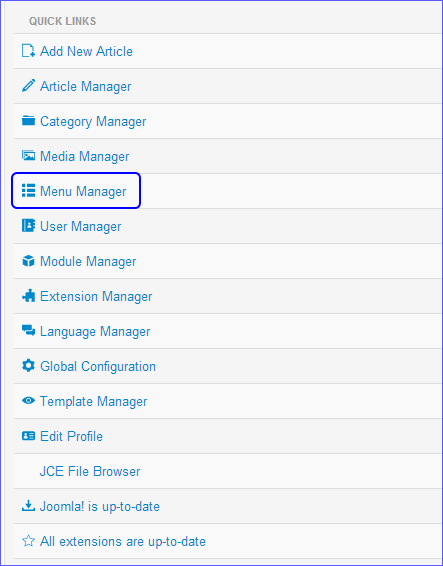Click the Media Manager picture icon
Viewport: 443px width, 566px height.
point(28,156)
